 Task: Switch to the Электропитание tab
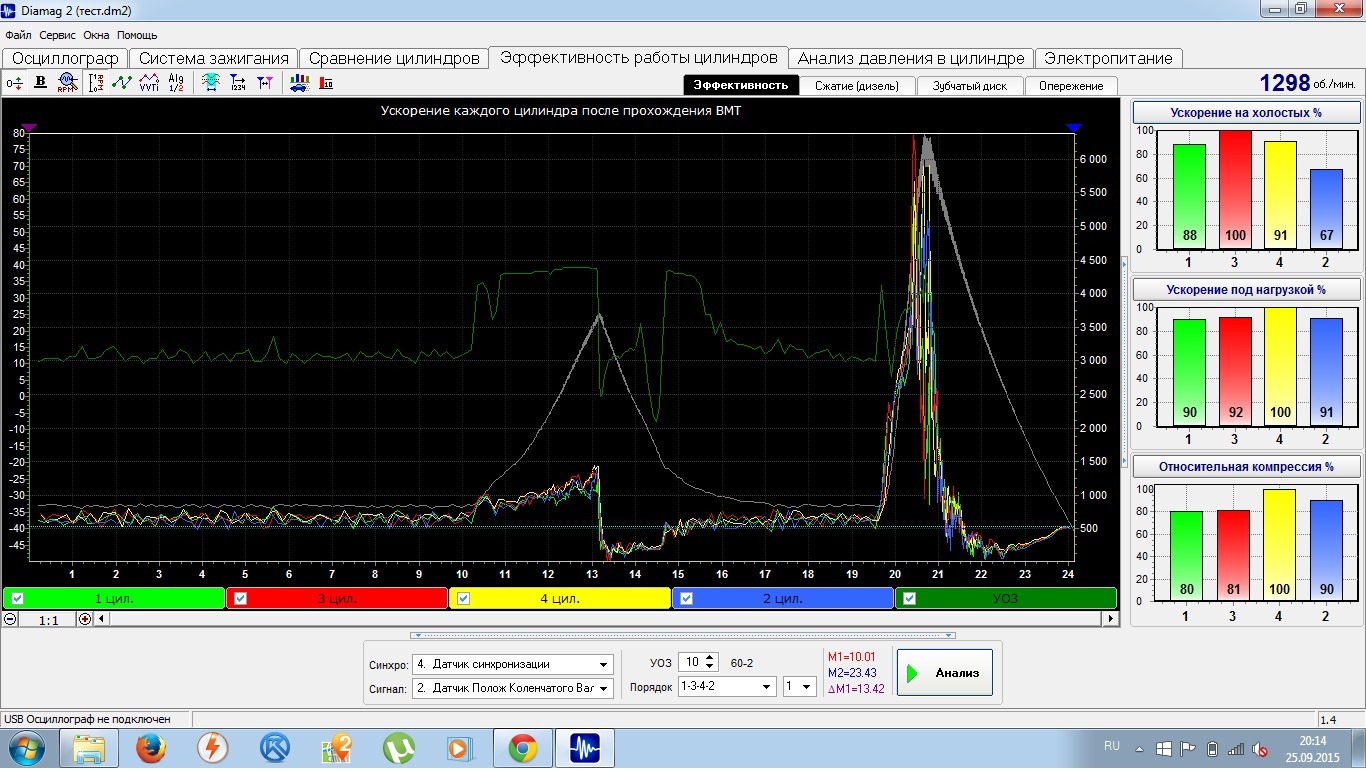pos(1108,59)
